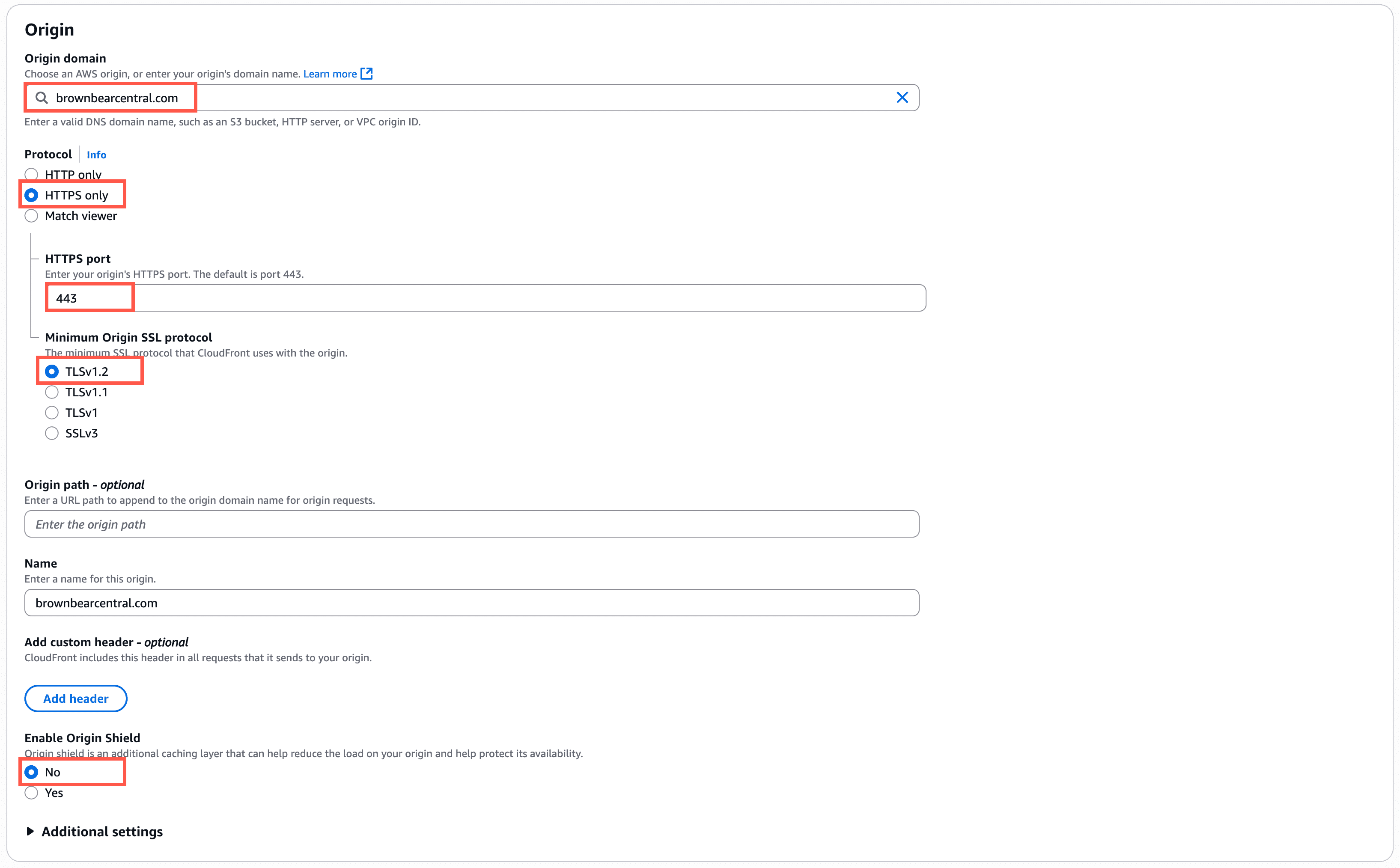Choose TLSv1.1 as minimum SSL protocol
The height and width of the screenshot is (868, 1400).
pyautogui.click(x=52, y=392)
